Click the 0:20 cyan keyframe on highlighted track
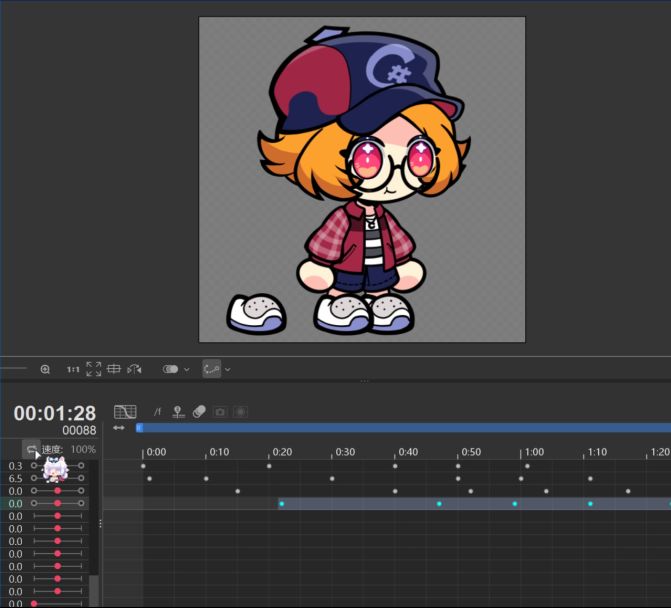671x608 pixels. [x=282, y=504]
